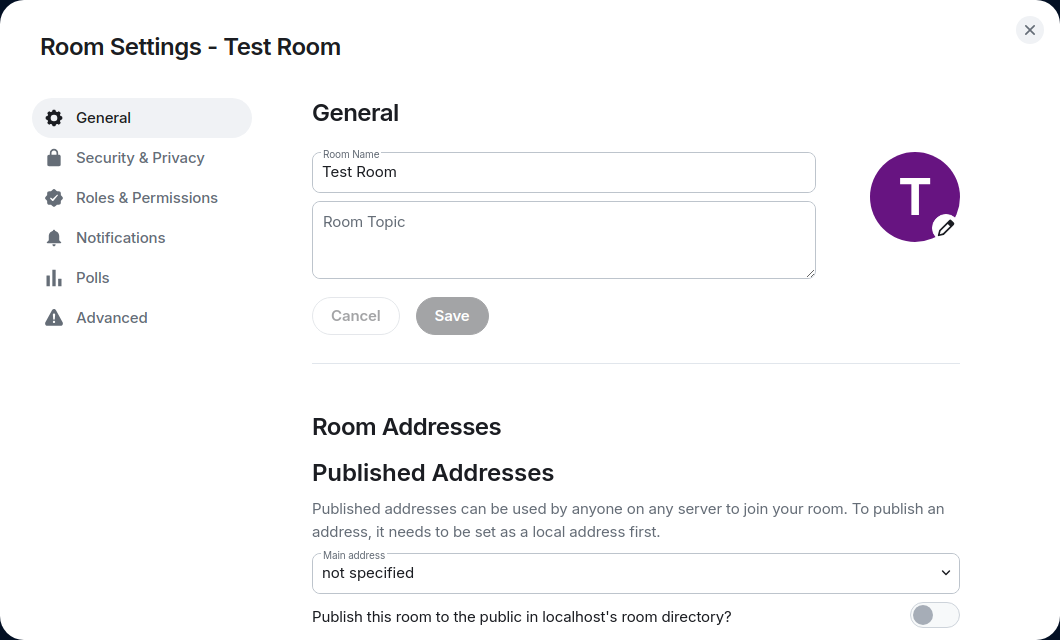Viewport: 1060px width, 640px height.
Task: Click the purple room avatar image
Action: pos(905,190)
